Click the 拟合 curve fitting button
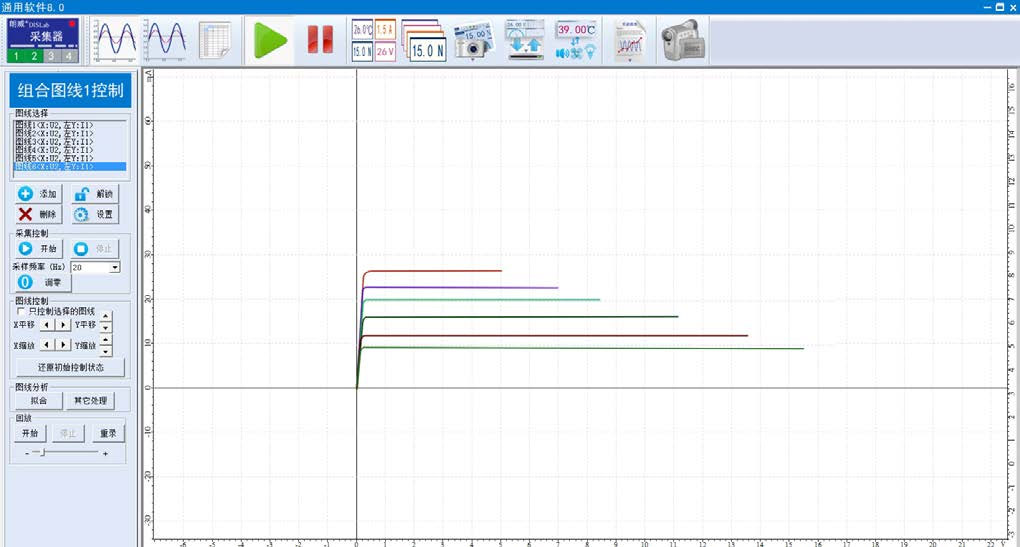 tap(38, 401)
